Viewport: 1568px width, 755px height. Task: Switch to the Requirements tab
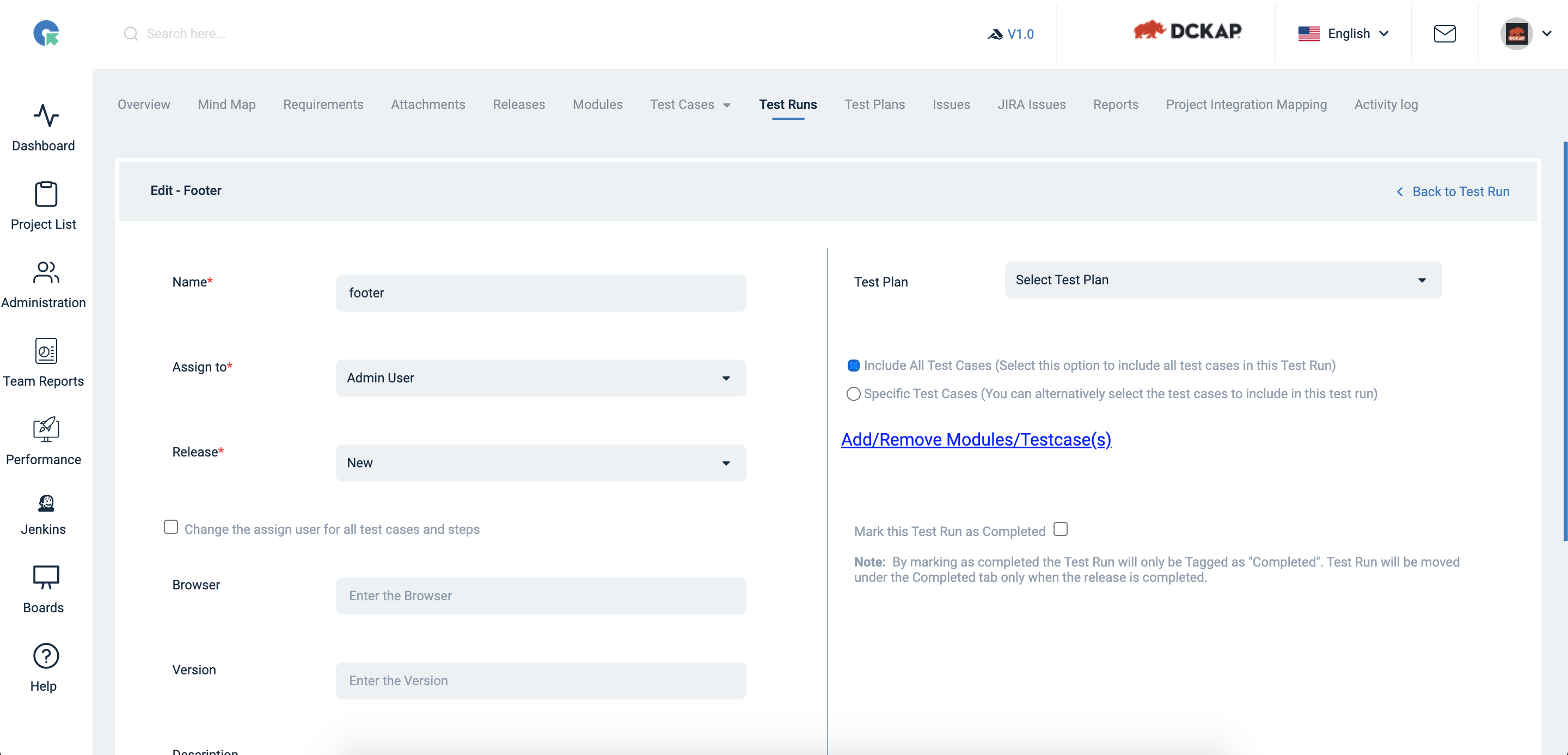323,104
